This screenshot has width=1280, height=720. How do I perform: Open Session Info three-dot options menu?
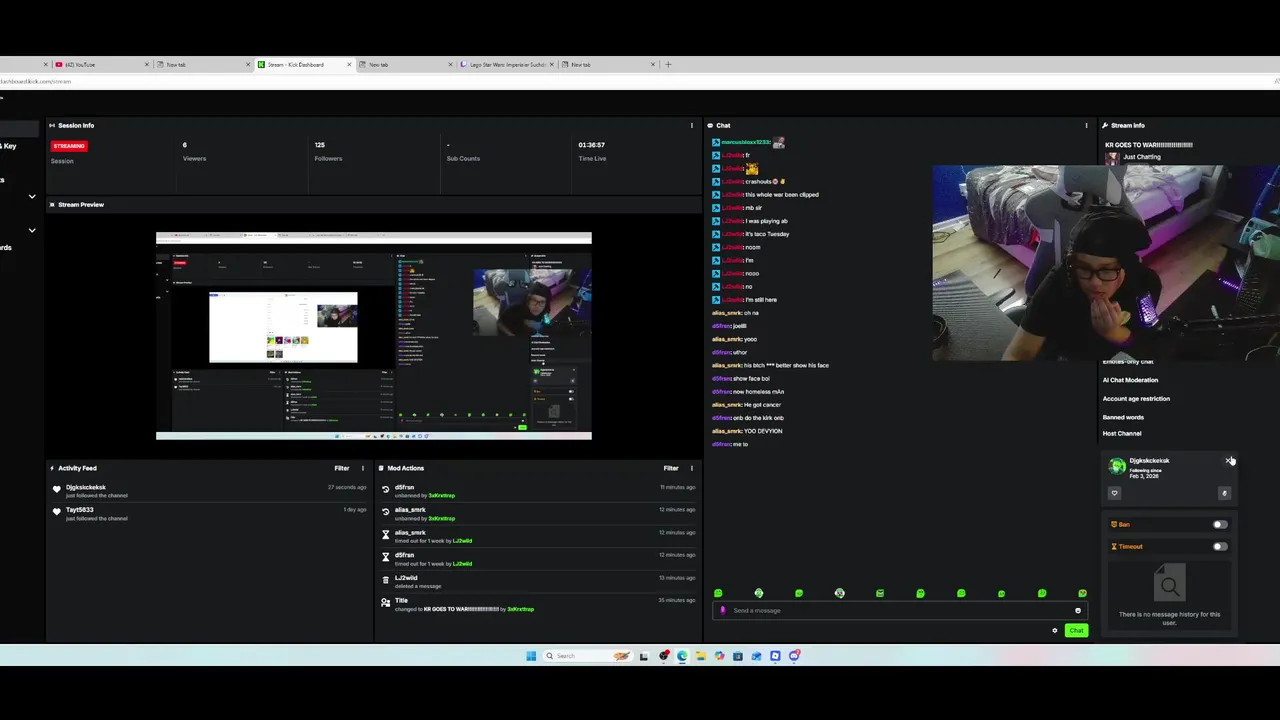[x=691, y=126]
